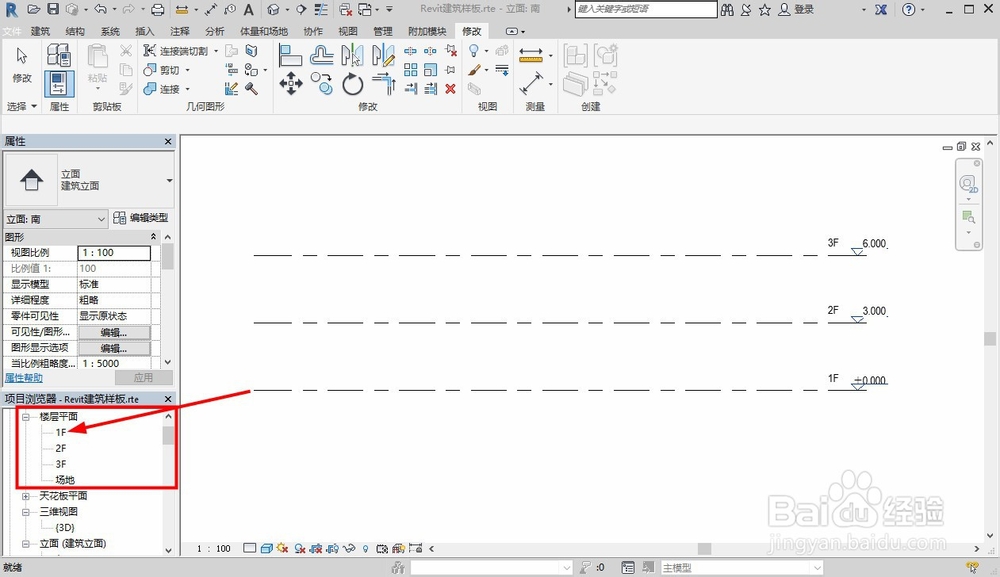
Task: Switch to the 视图 ribbon tab
Action: coord(348,31)
